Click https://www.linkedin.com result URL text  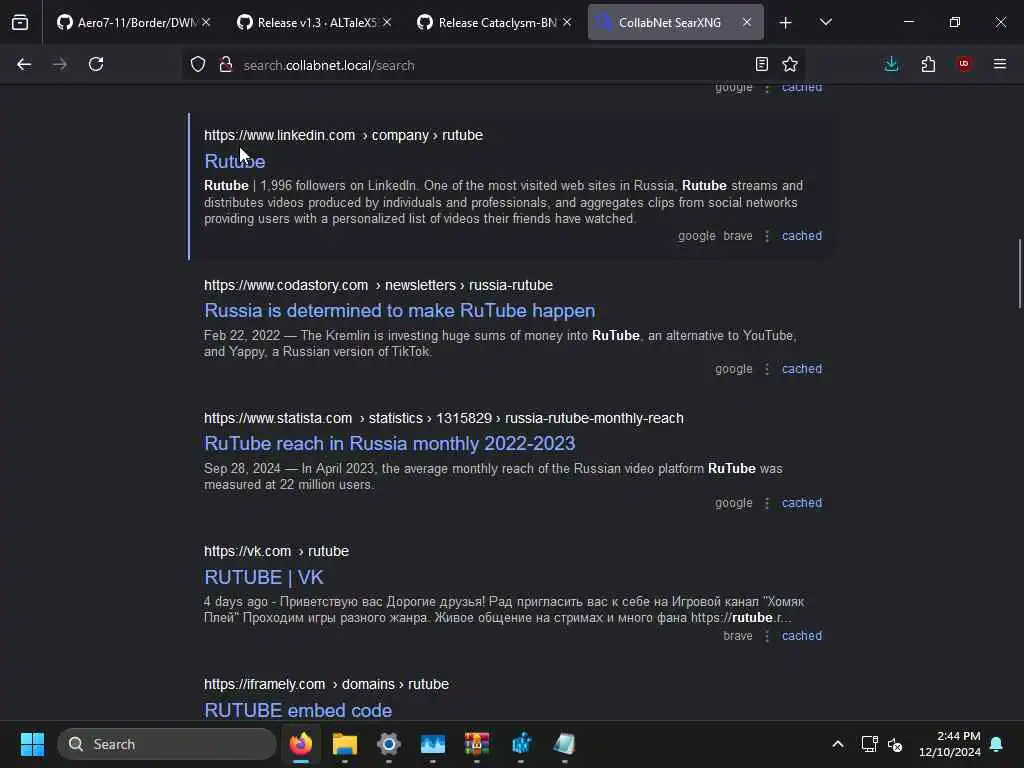pos(344,135)
